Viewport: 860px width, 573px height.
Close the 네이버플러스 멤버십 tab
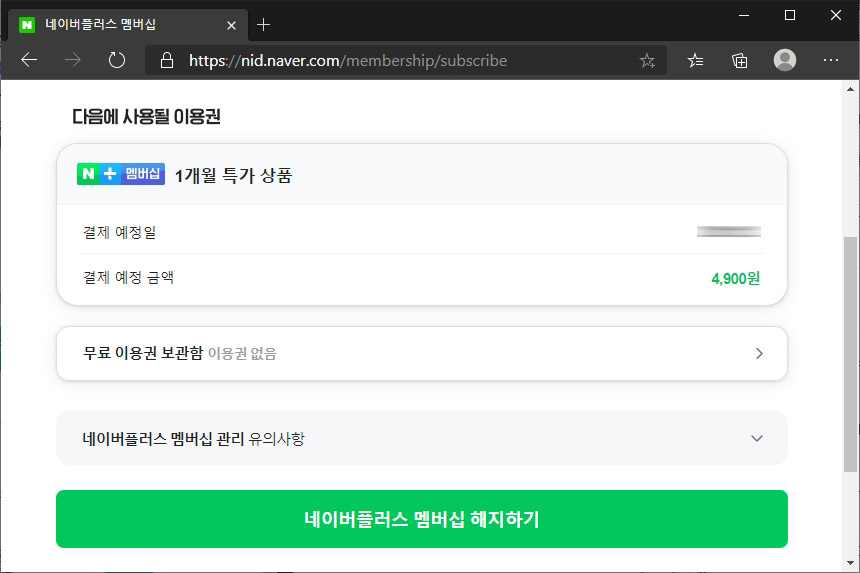(x=231, y=25)
